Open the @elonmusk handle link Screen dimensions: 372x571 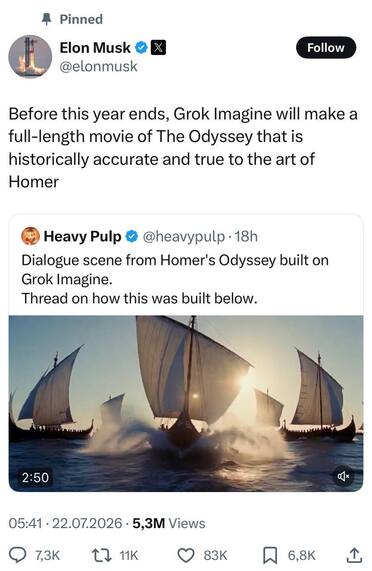point(98,67)
